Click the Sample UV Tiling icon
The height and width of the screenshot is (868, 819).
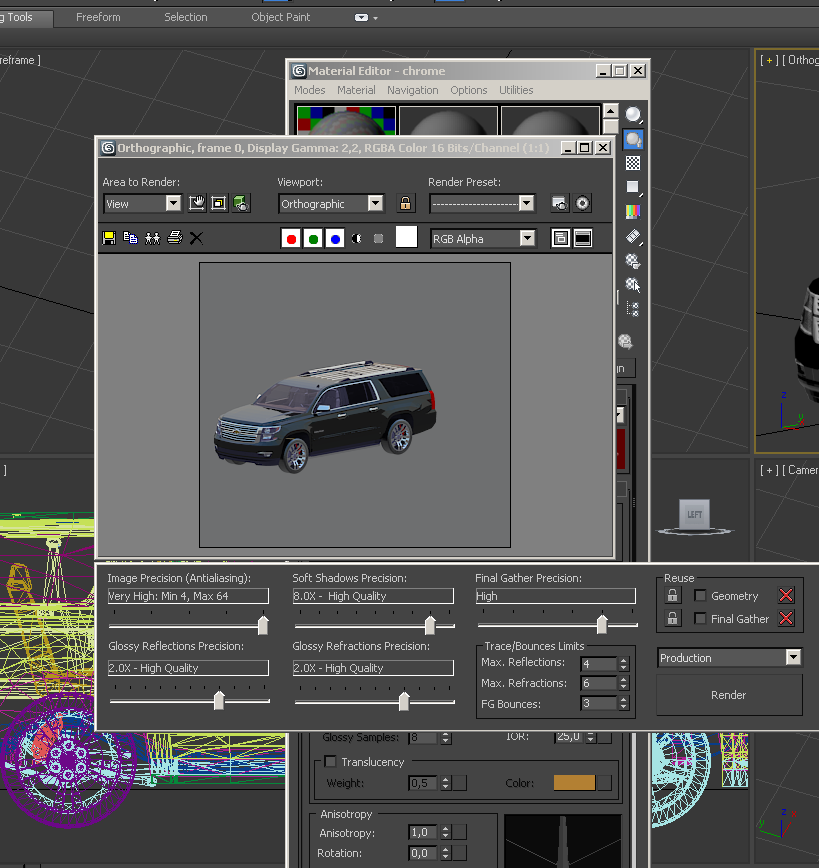coord(633,187)
